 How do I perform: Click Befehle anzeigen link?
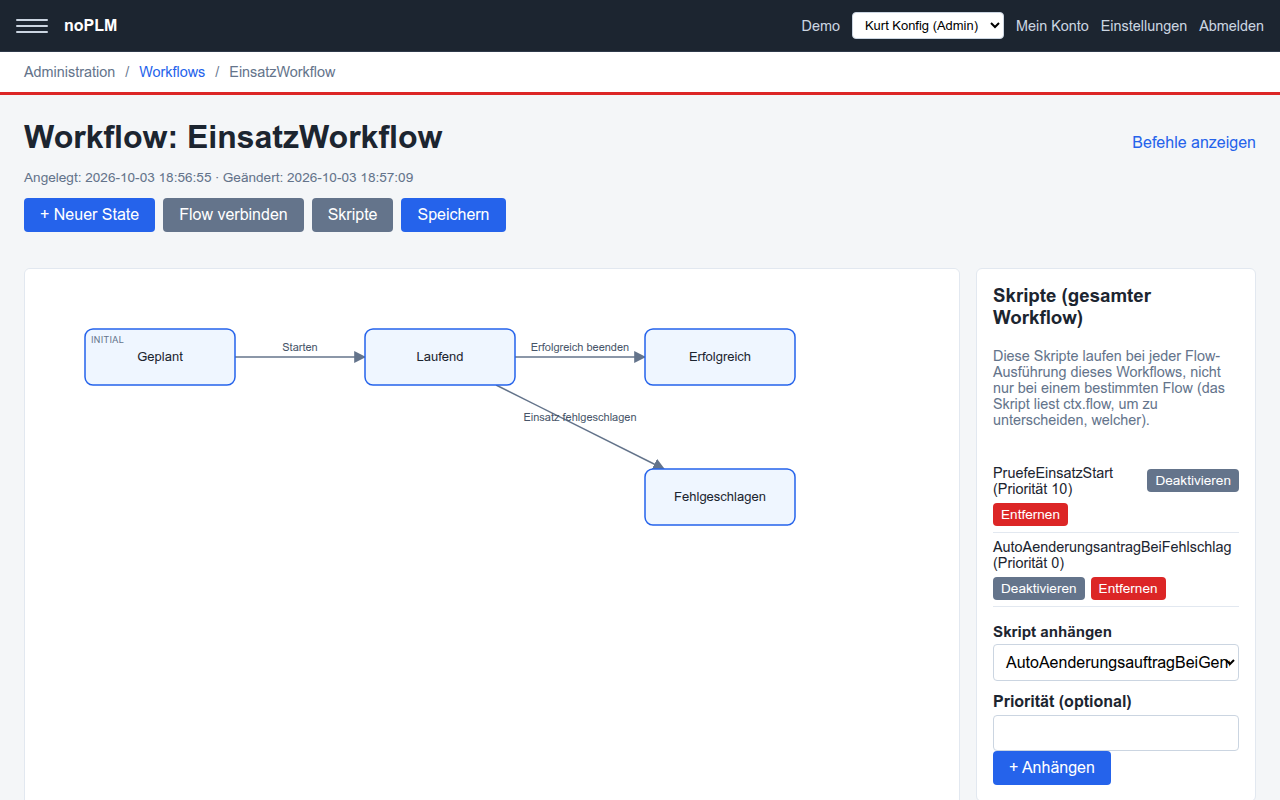click(1194, 142)
